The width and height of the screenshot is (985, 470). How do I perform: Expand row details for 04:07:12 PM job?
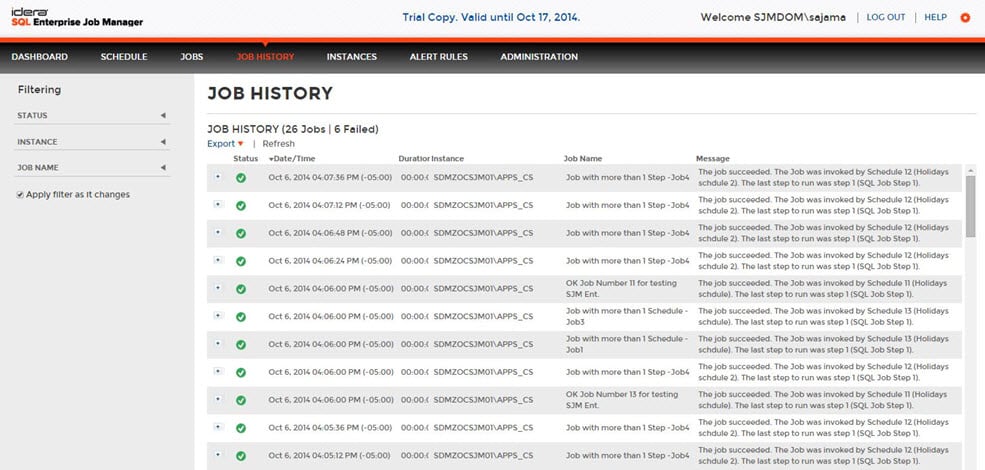click(x=217, y=205)
